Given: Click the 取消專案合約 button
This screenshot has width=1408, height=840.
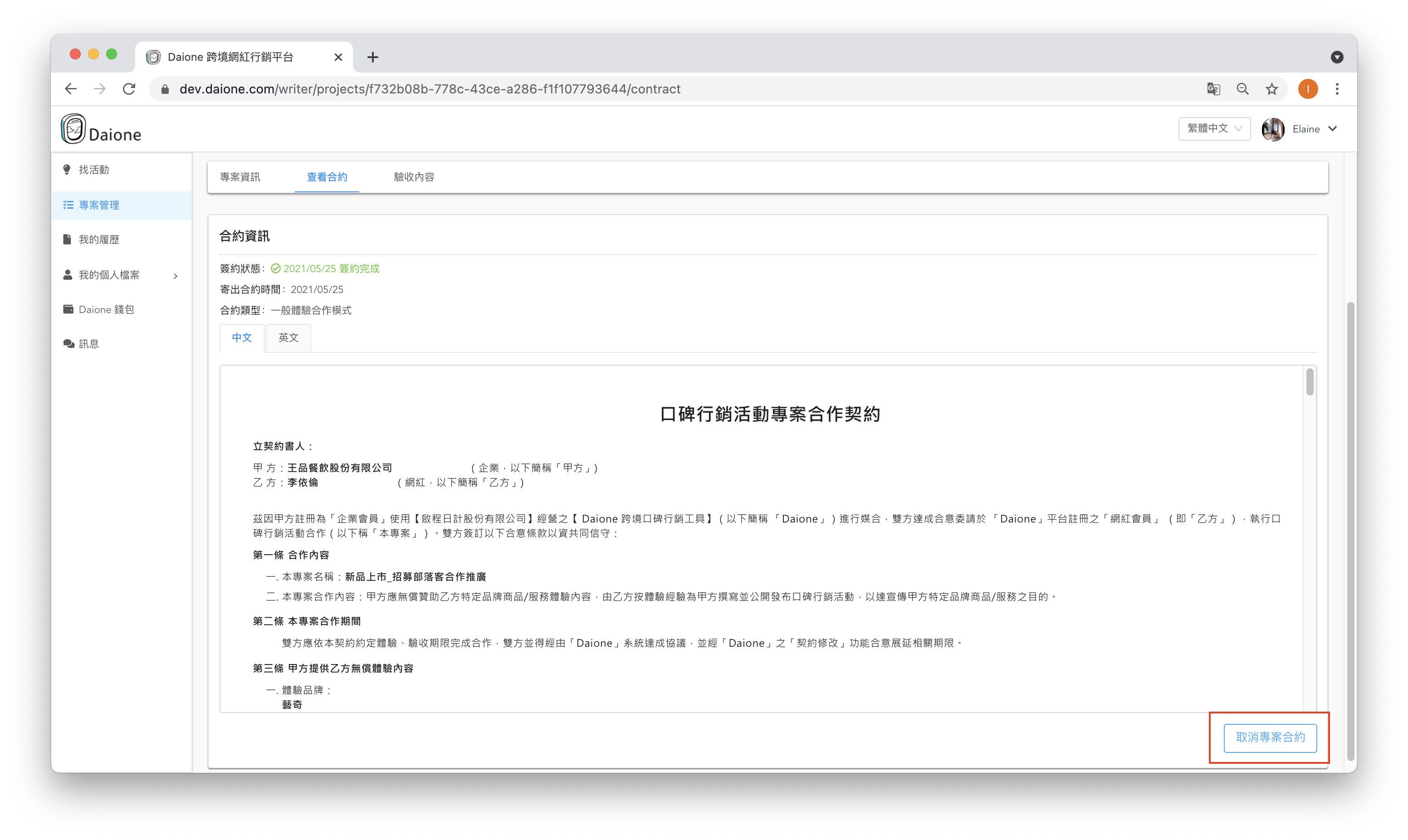Looking at the screenshot, I should click(1270, 737).
